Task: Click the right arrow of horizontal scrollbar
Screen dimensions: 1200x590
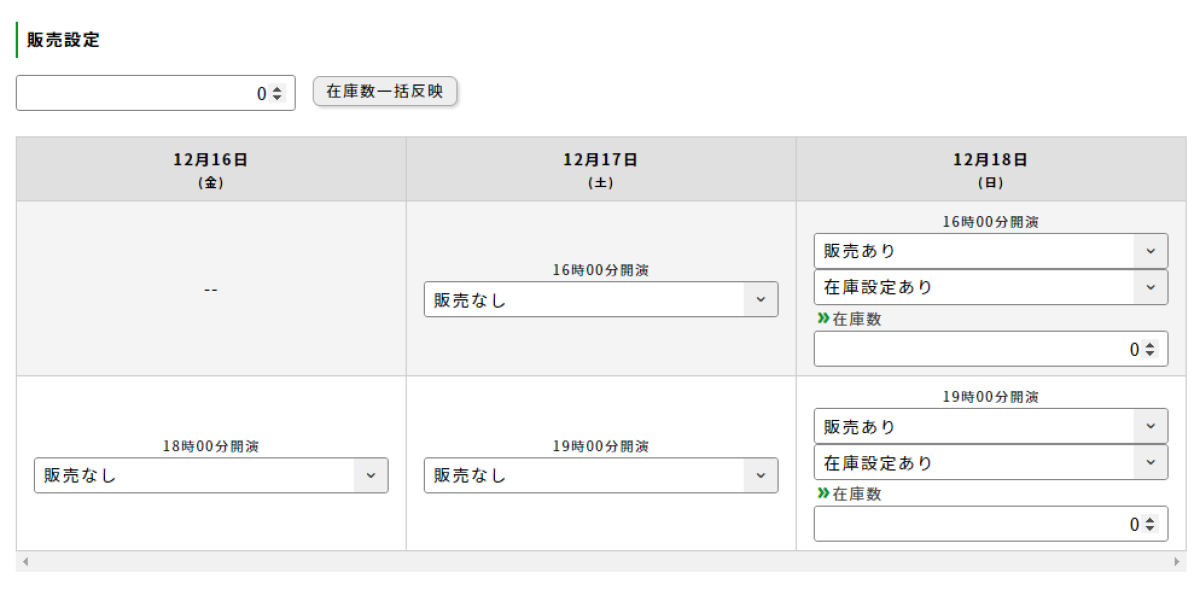Action: pyautogui.click(x=1177, y=562)
